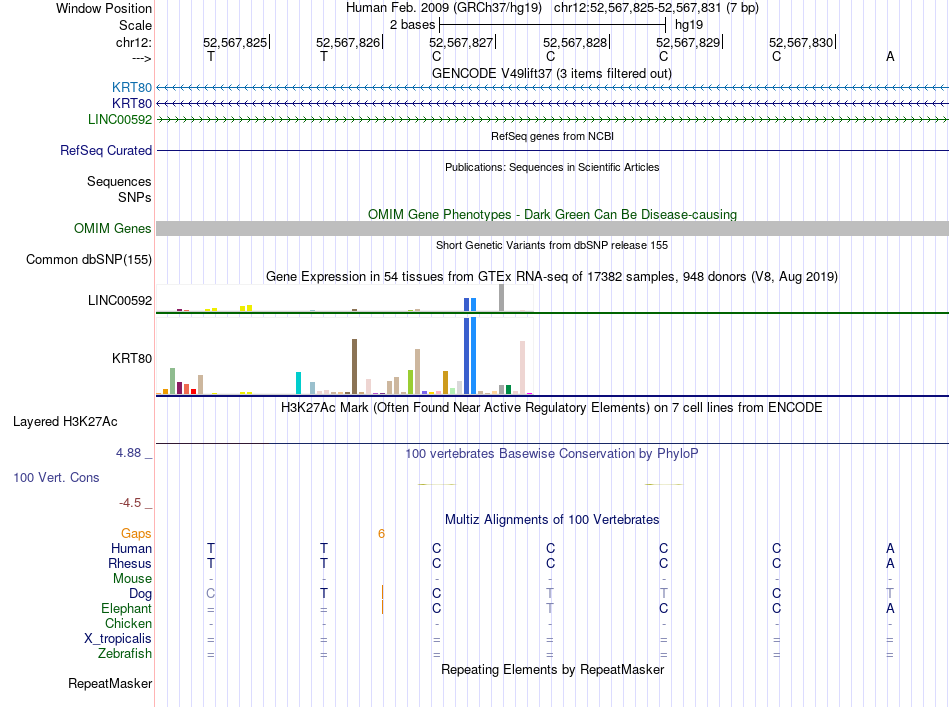
Task: Click the GENCODE V49lift37 track title
Action: click(x=551, y=73)
